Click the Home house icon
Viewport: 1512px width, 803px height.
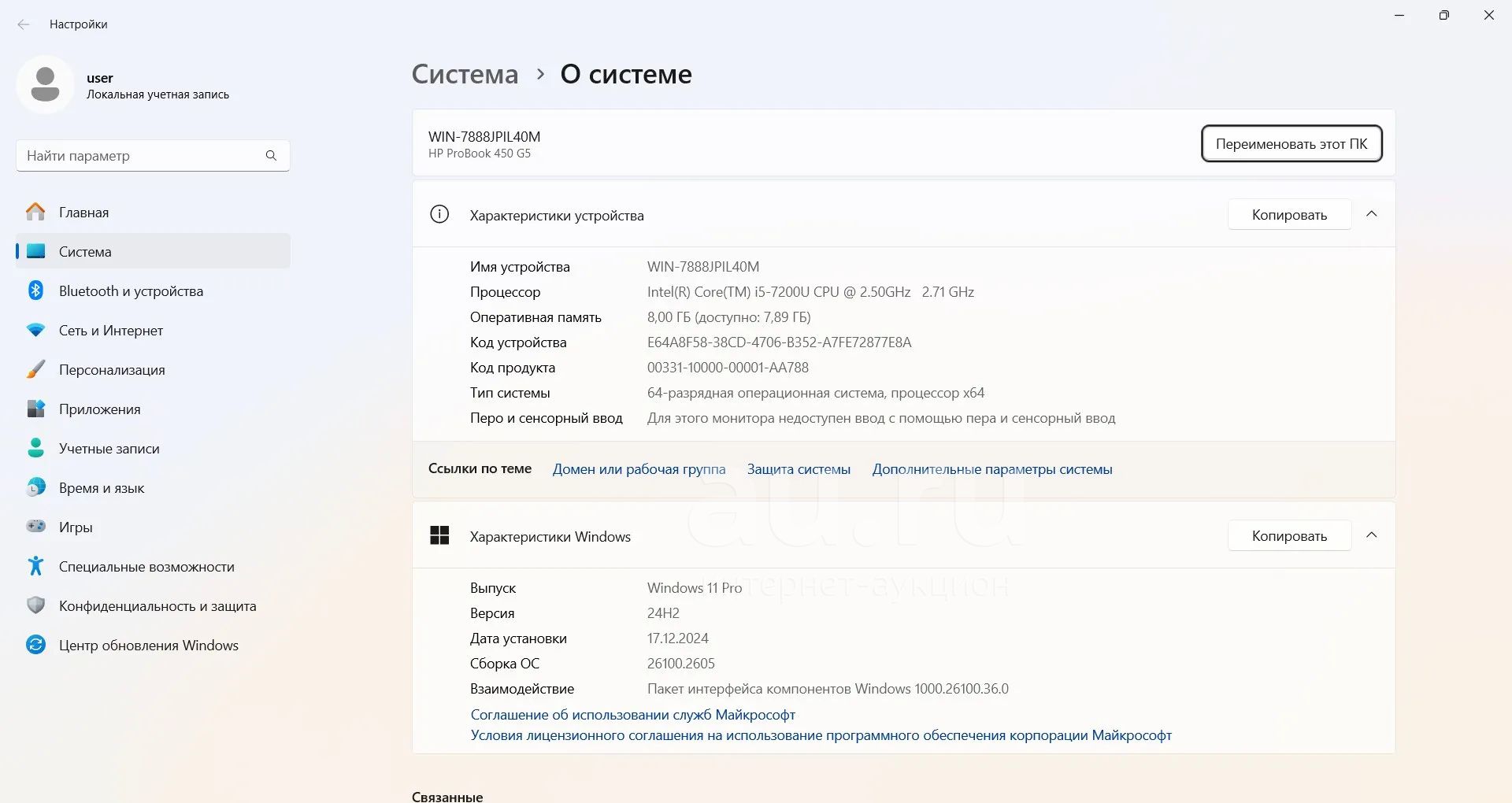35,212
